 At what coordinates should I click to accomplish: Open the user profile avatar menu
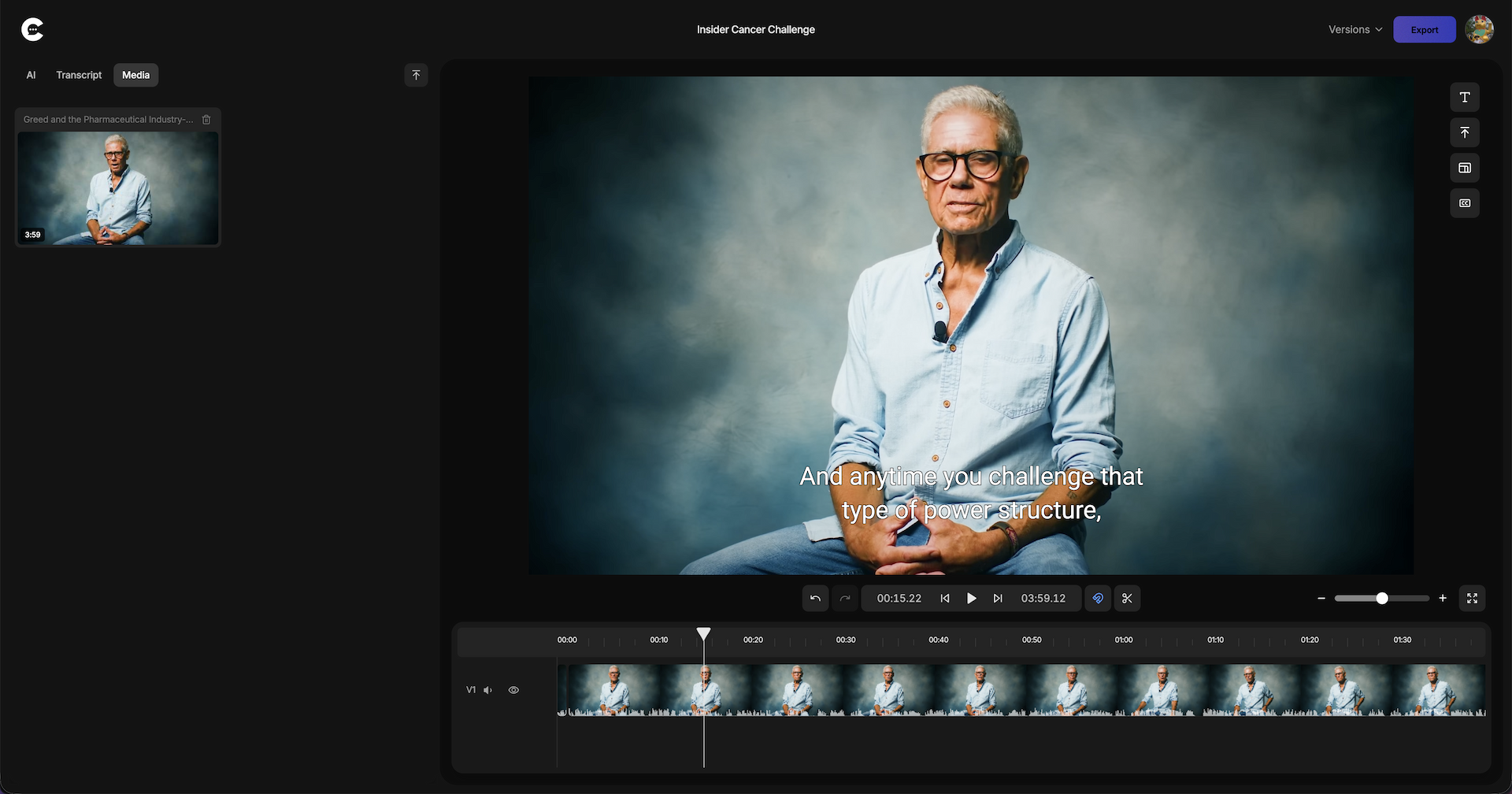1479,30
